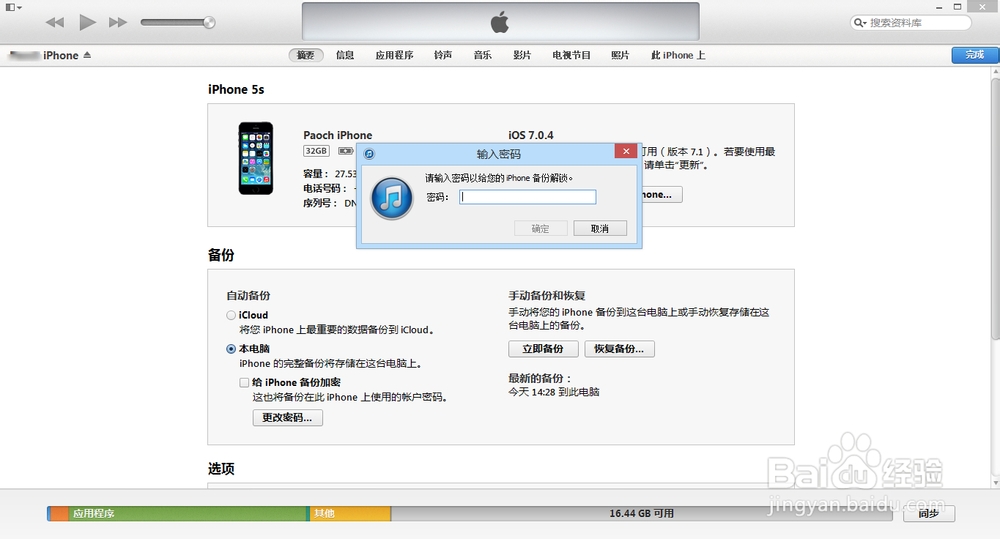
Task: Click 取消 in the password dialog
Action: tap(599, 228)
